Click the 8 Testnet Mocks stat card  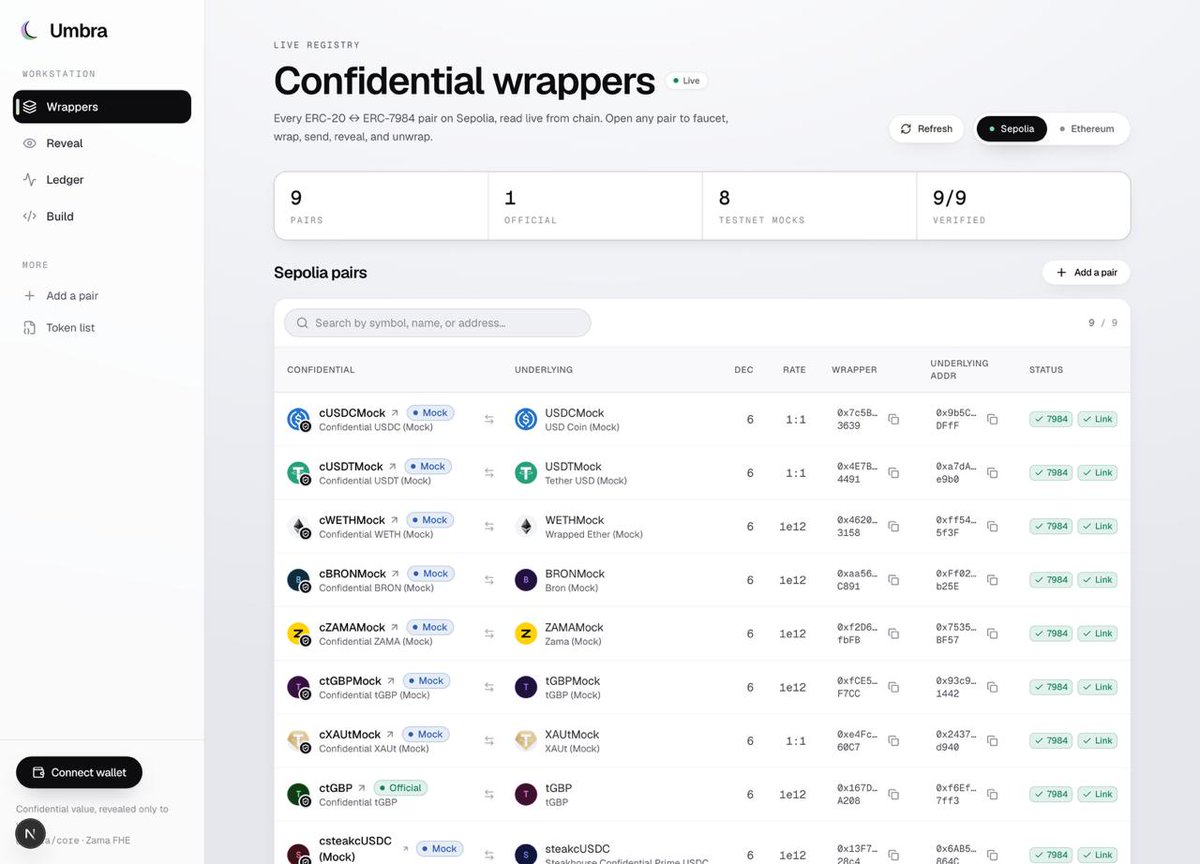810,206
